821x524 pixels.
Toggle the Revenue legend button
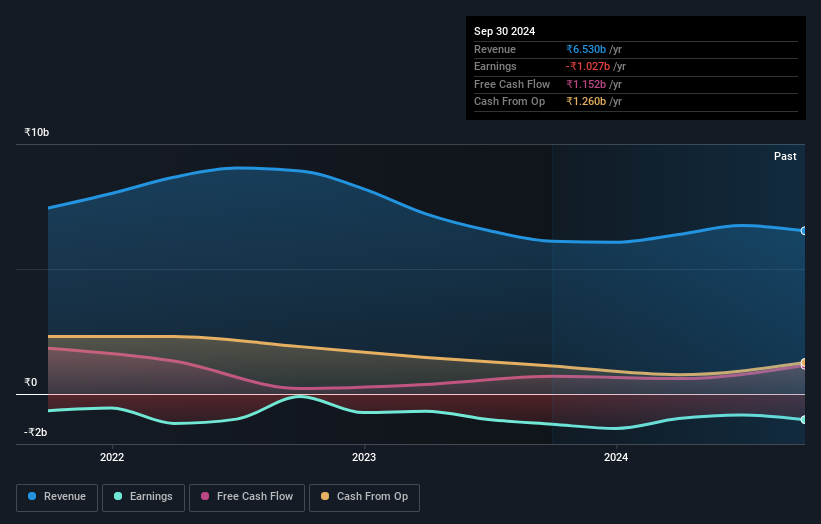click(57, 497)
